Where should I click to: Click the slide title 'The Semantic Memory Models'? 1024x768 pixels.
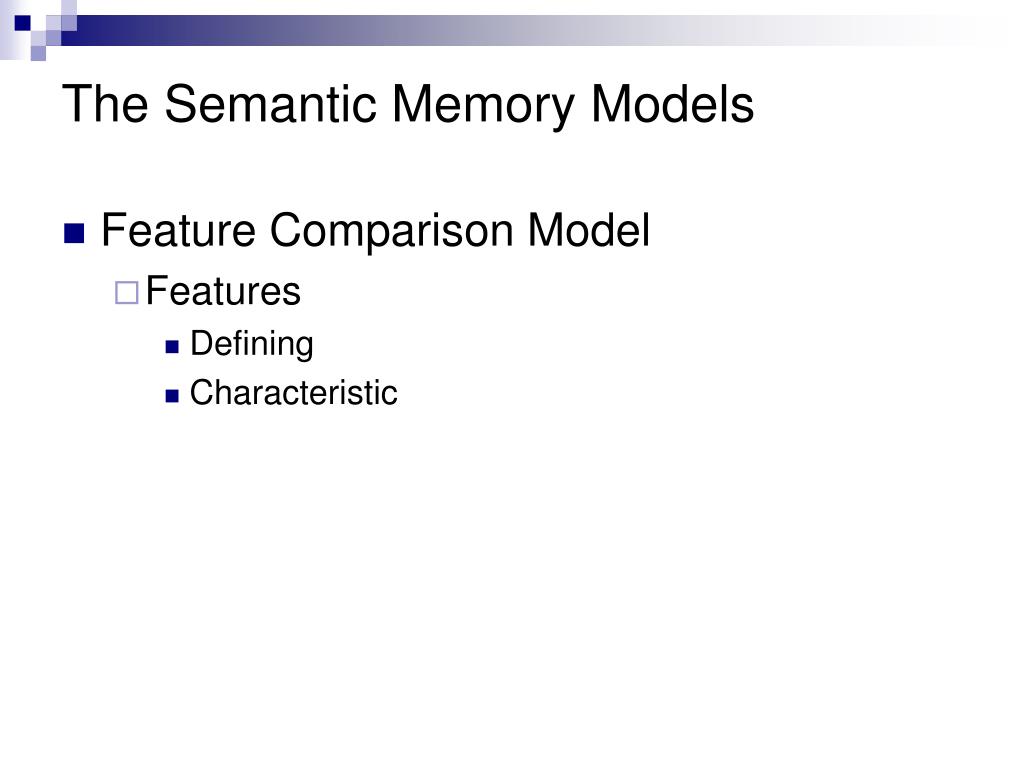pyautogui.click(x=408, y=104)
